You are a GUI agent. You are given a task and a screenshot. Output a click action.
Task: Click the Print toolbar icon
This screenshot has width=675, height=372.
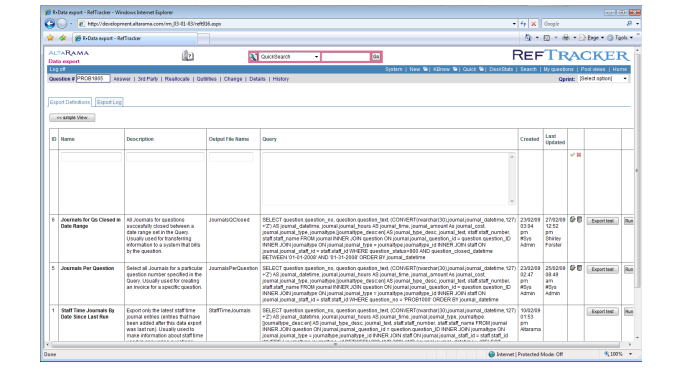point(566,38)
